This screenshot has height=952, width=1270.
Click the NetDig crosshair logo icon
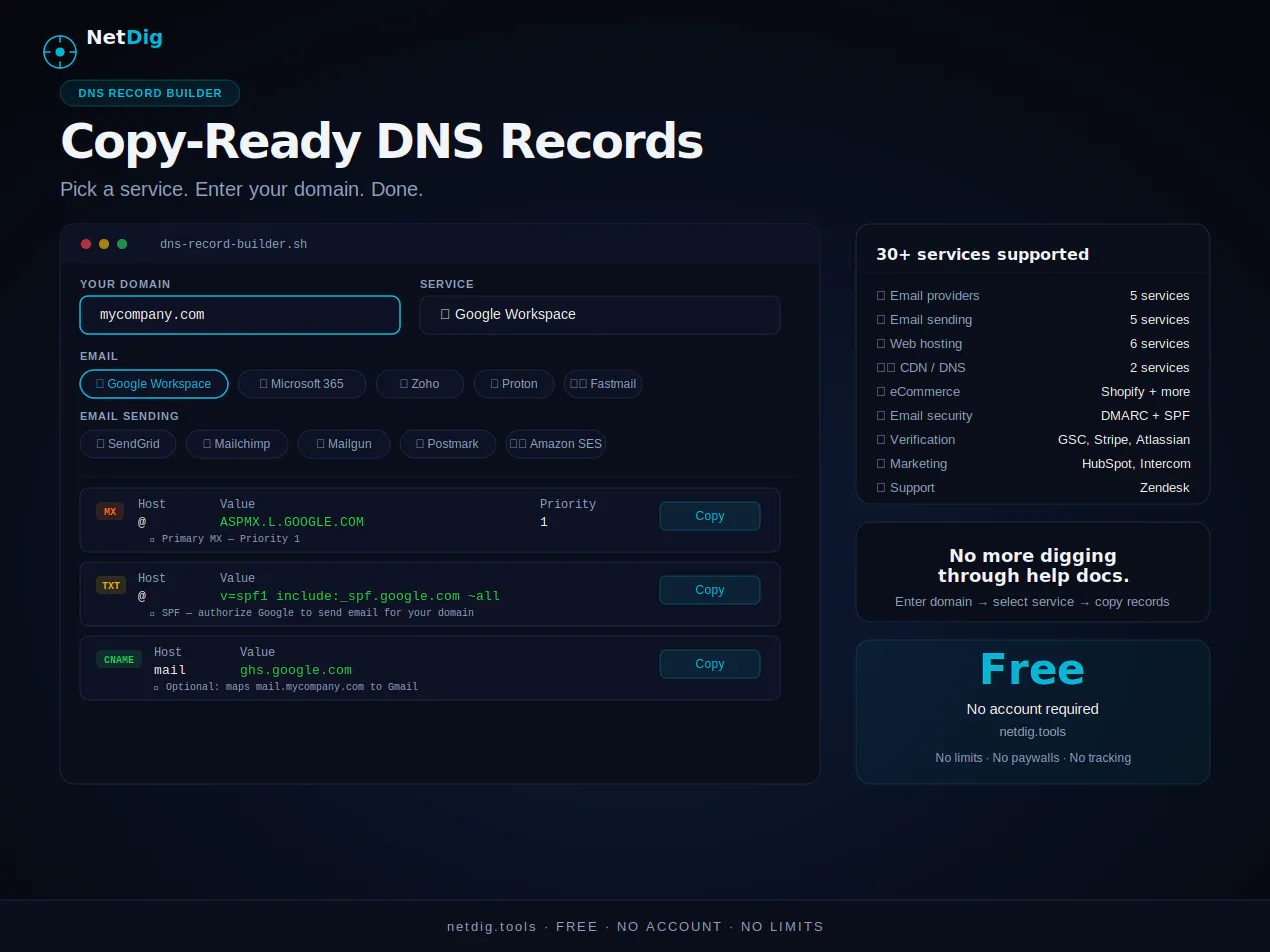(x=60, y=52)
